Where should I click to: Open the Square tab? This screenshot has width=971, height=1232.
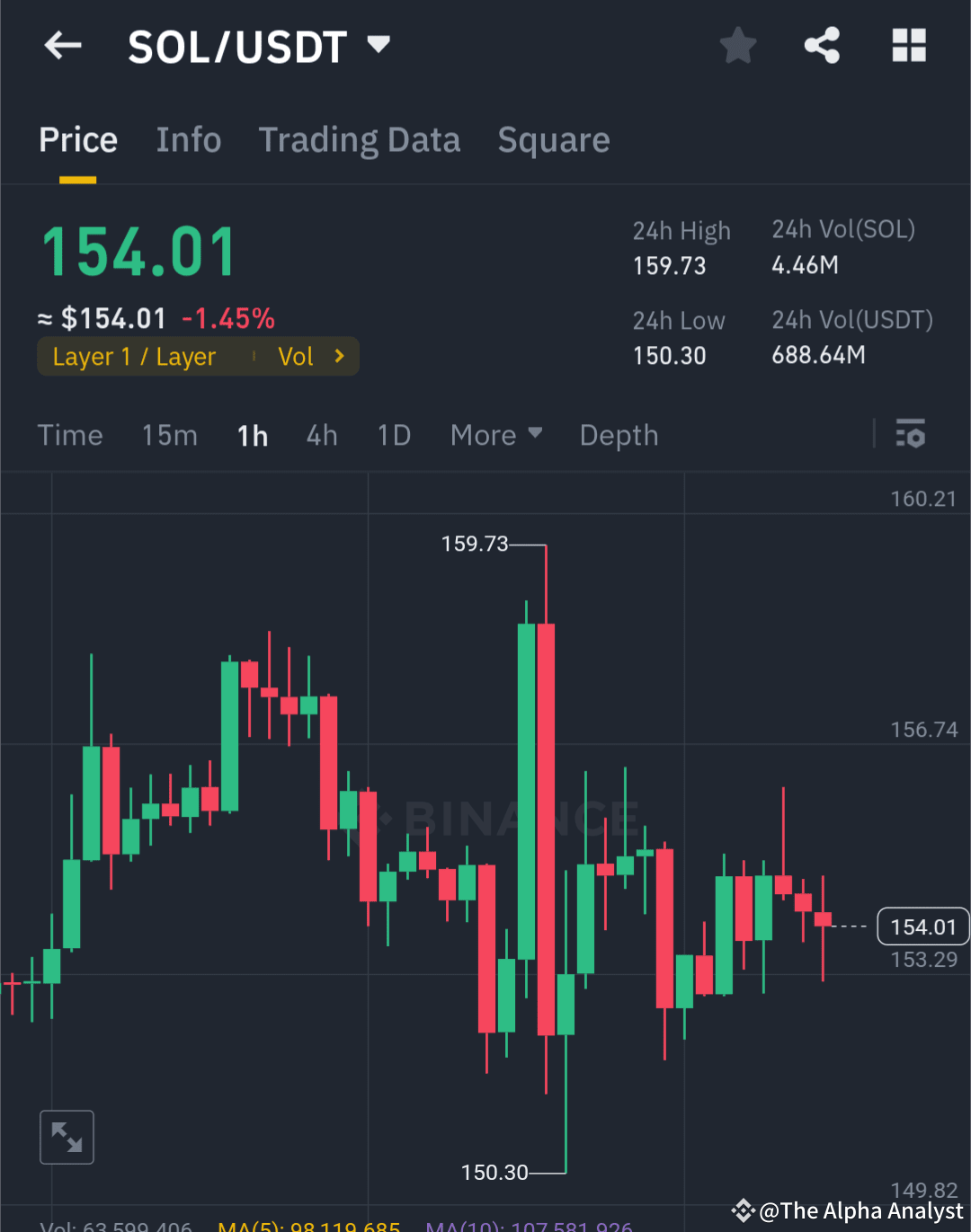(553, 139)
